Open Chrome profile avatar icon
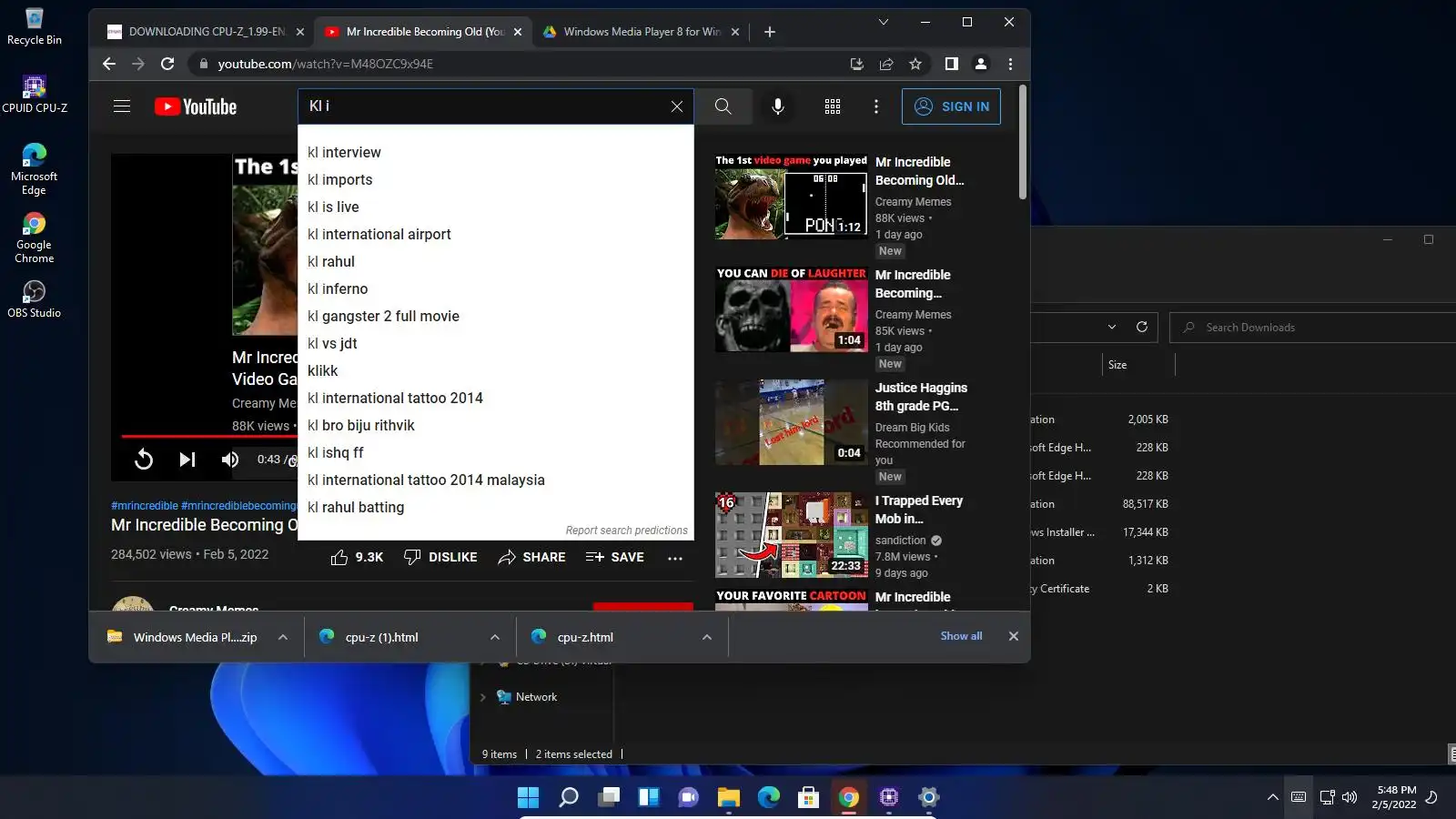This screenshot has height=819, width=1456. (981, 64)
